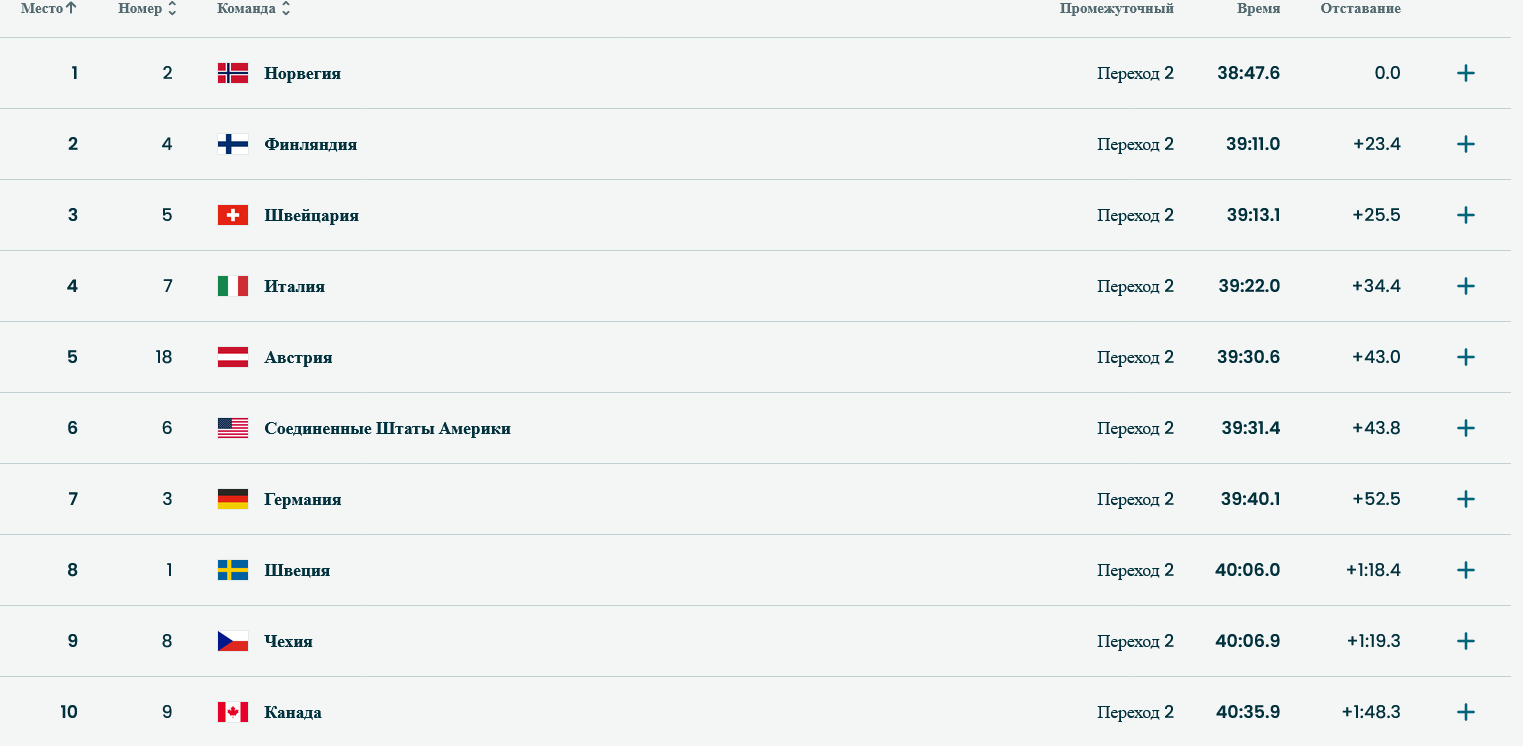Click the Austria flag icon

pos(232,357)
